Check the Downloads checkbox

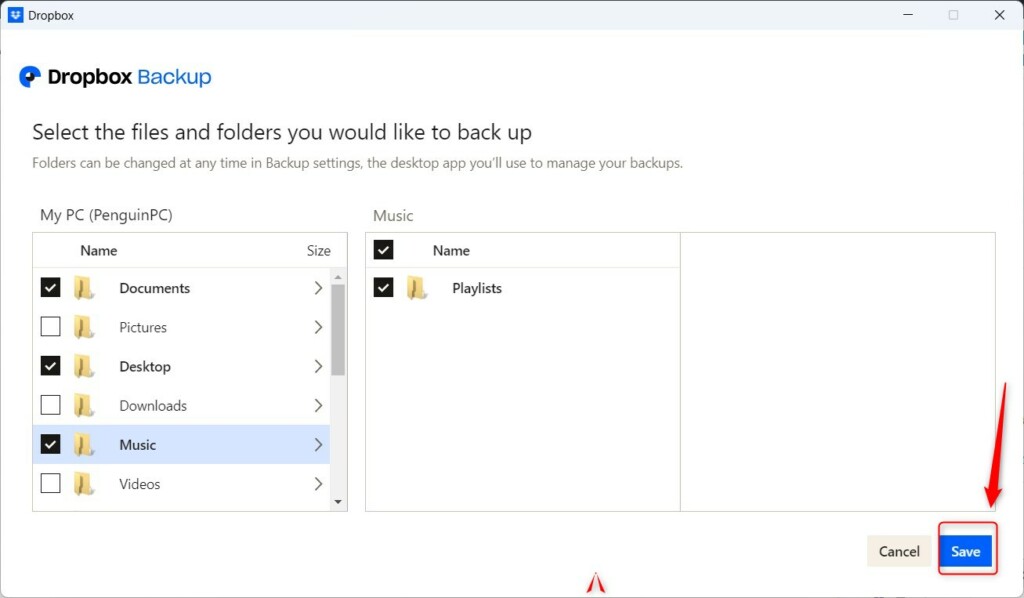click(x=50, y=405)
